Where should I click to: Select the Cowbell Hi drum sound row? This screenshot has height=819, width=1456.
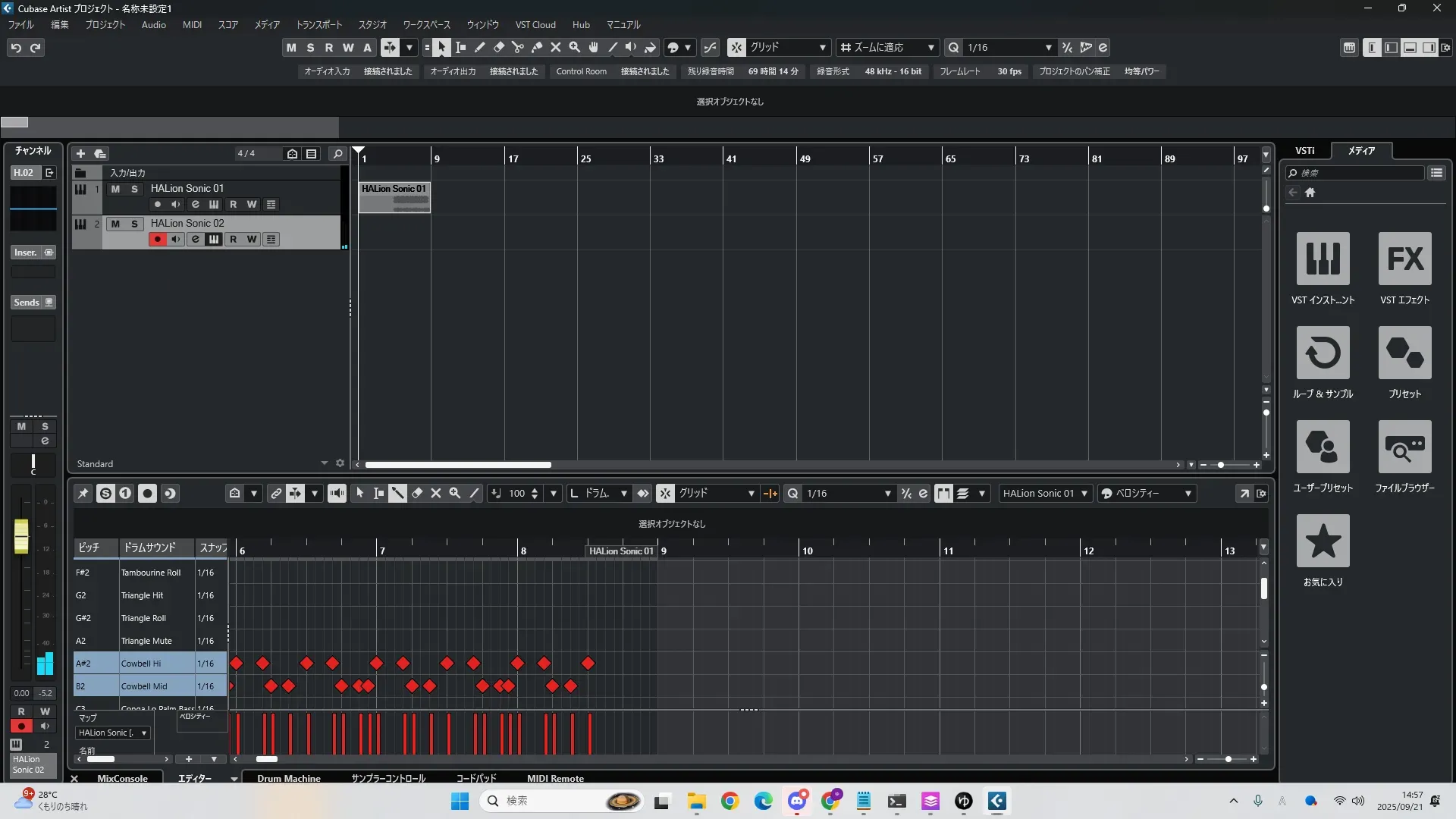141,664
